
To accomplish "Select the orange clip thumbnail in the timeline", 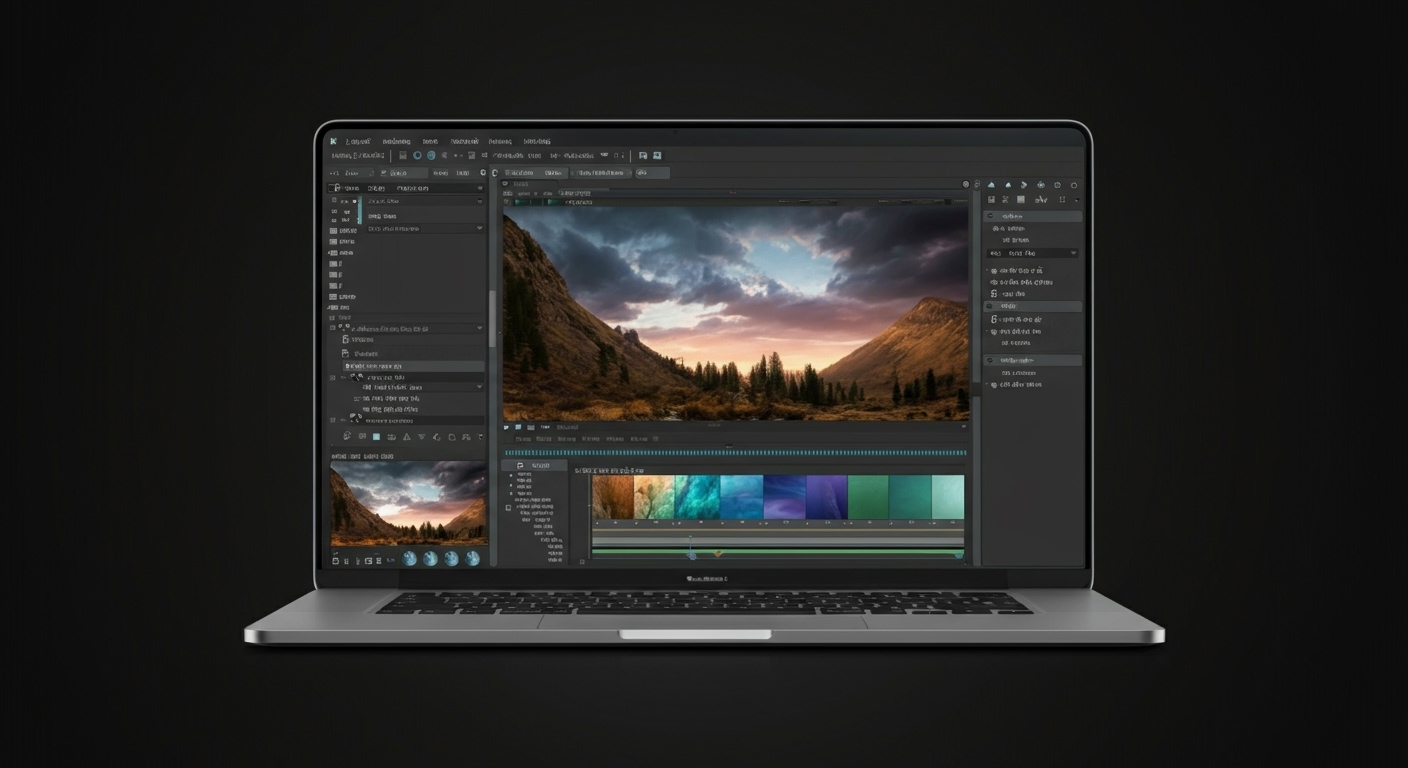I will (x=612, y=497).
